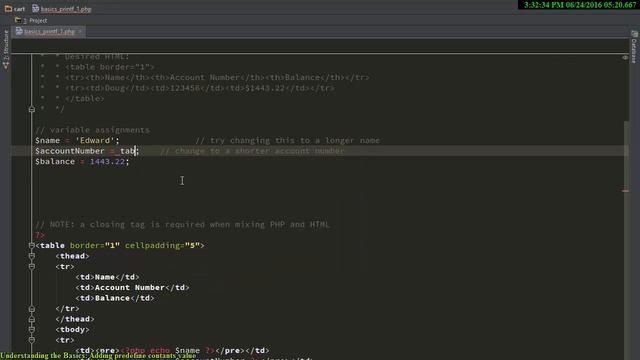Click the NOTE closing tag comment line

click(182, 224)
